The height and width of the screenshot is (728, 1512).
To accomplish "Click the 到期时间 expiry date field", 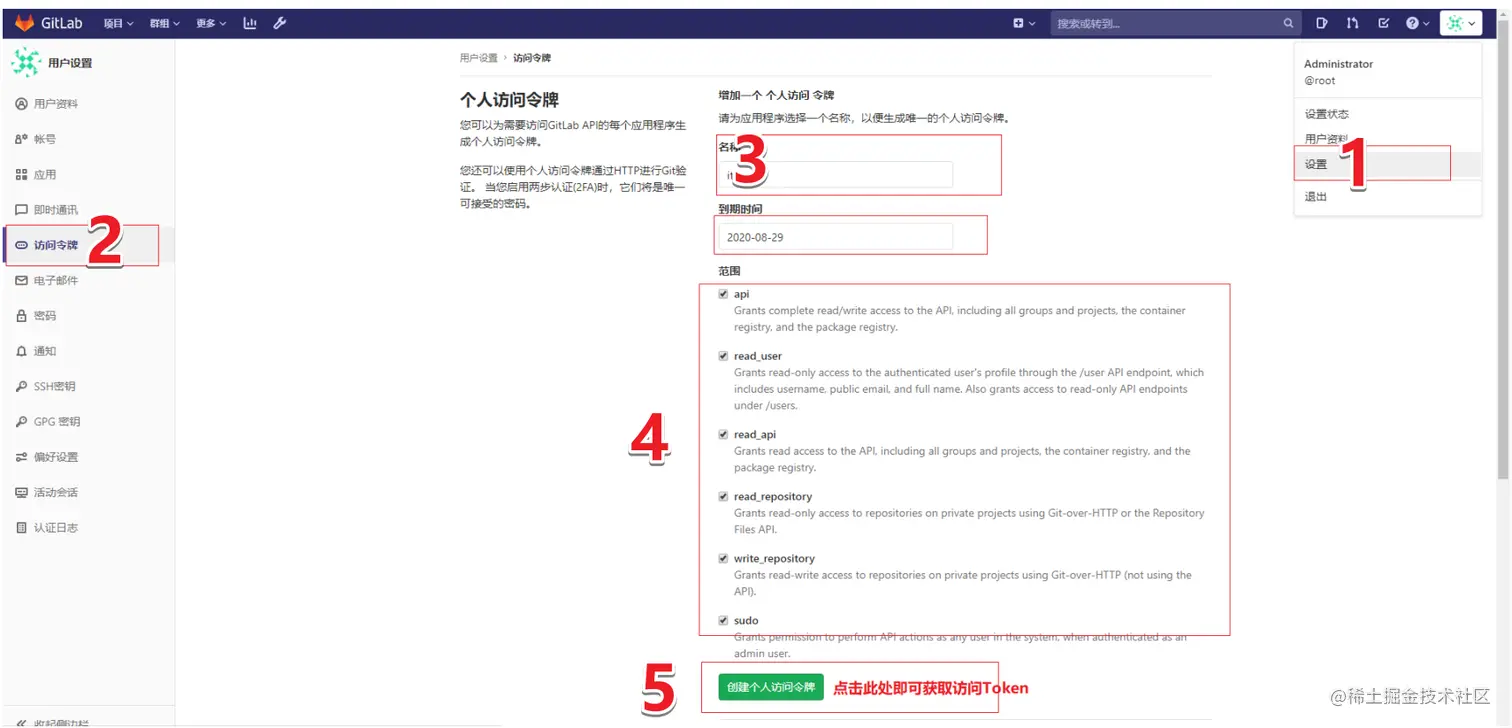I will click(x=835, y=237).
